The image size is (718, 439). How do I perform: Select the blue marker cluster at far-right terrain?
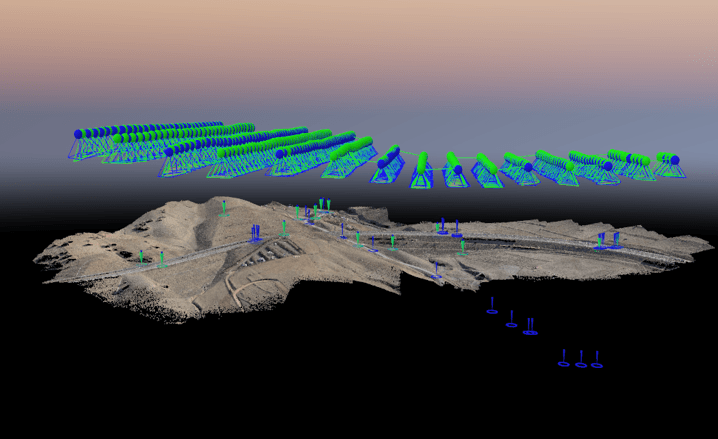[605, 239]
